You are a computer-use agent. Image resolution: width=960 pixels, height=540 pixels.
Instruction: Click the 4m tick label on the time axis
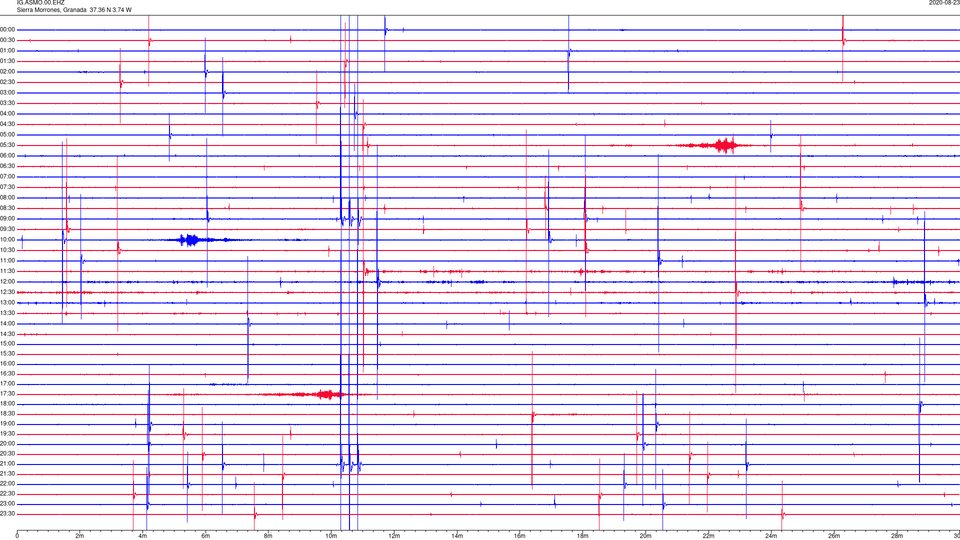(143, 536)
